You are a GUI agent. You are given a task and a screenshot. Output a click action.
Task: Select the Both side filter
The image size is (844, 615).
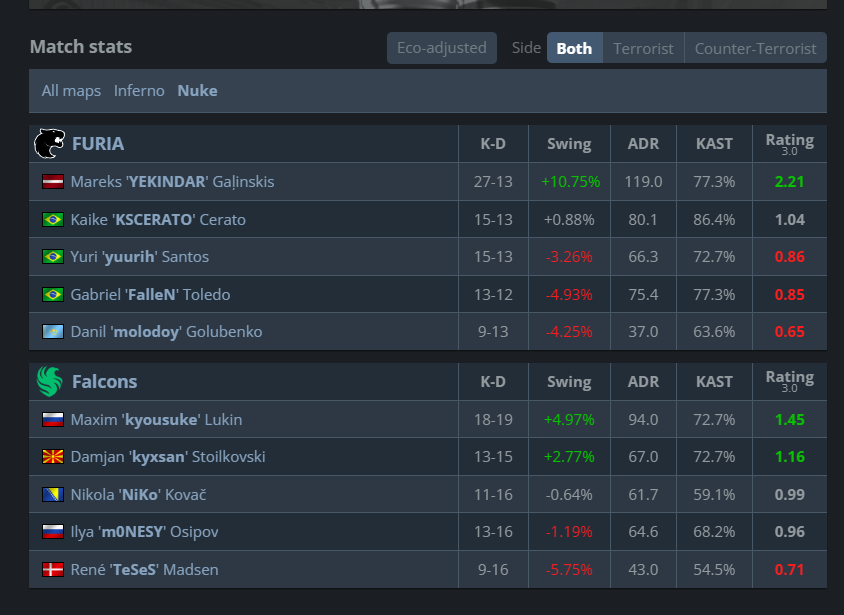pos(574,48)
